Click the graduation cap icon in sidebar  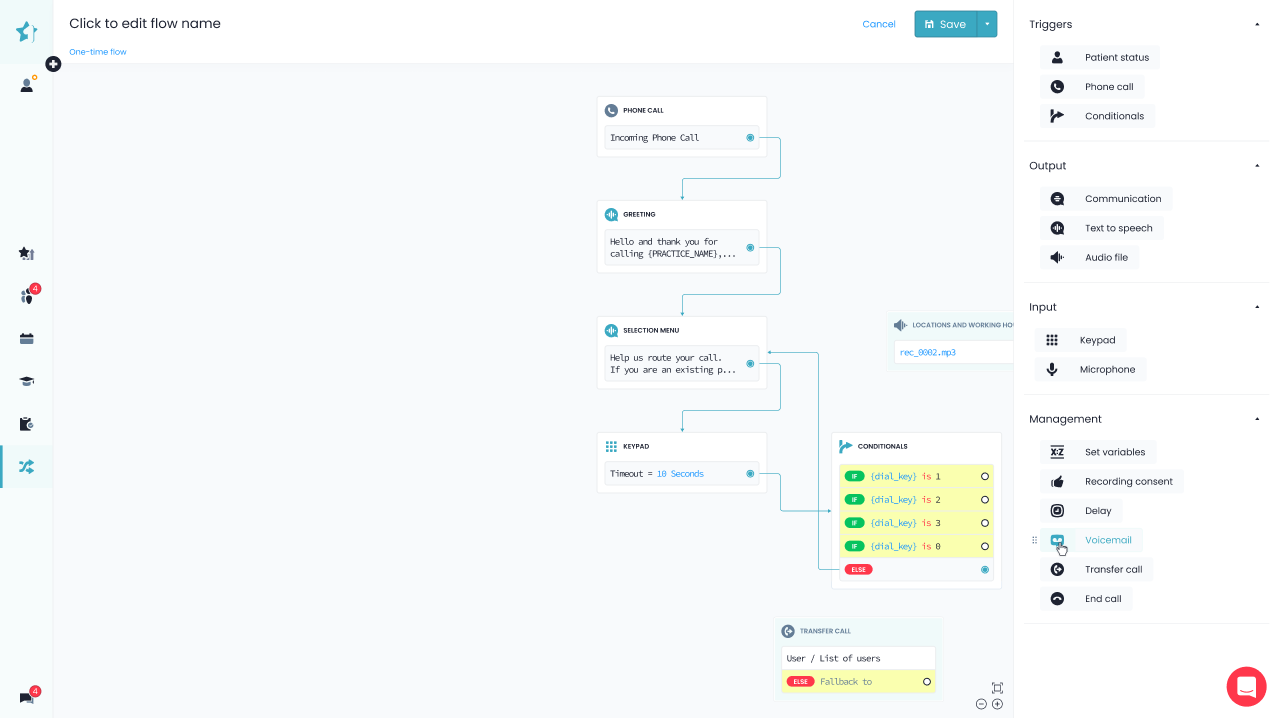(x=26, y=381)
